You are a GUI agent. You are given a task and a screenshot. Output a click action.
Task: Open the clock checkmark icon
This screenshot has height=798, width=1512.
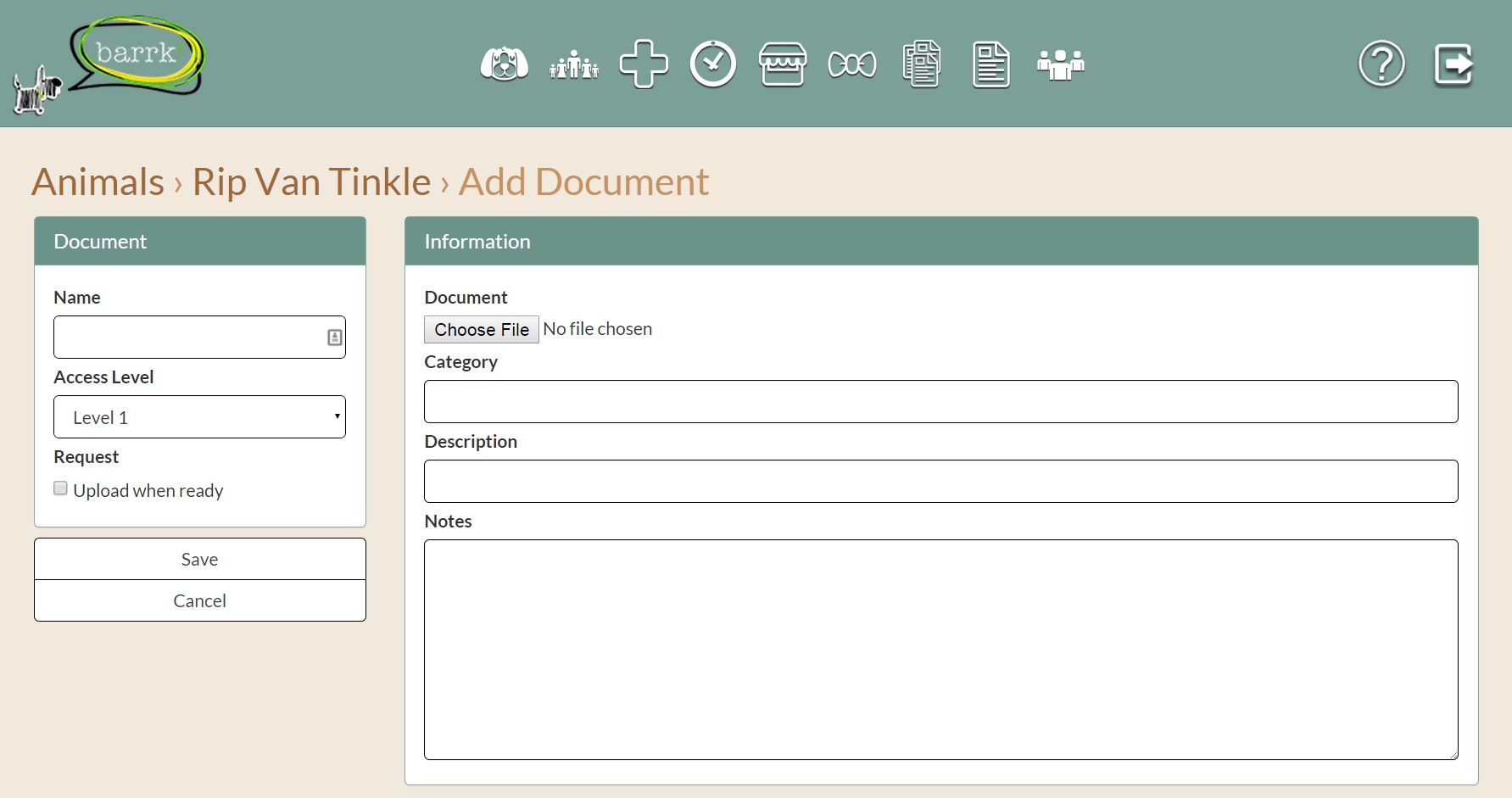713,64
